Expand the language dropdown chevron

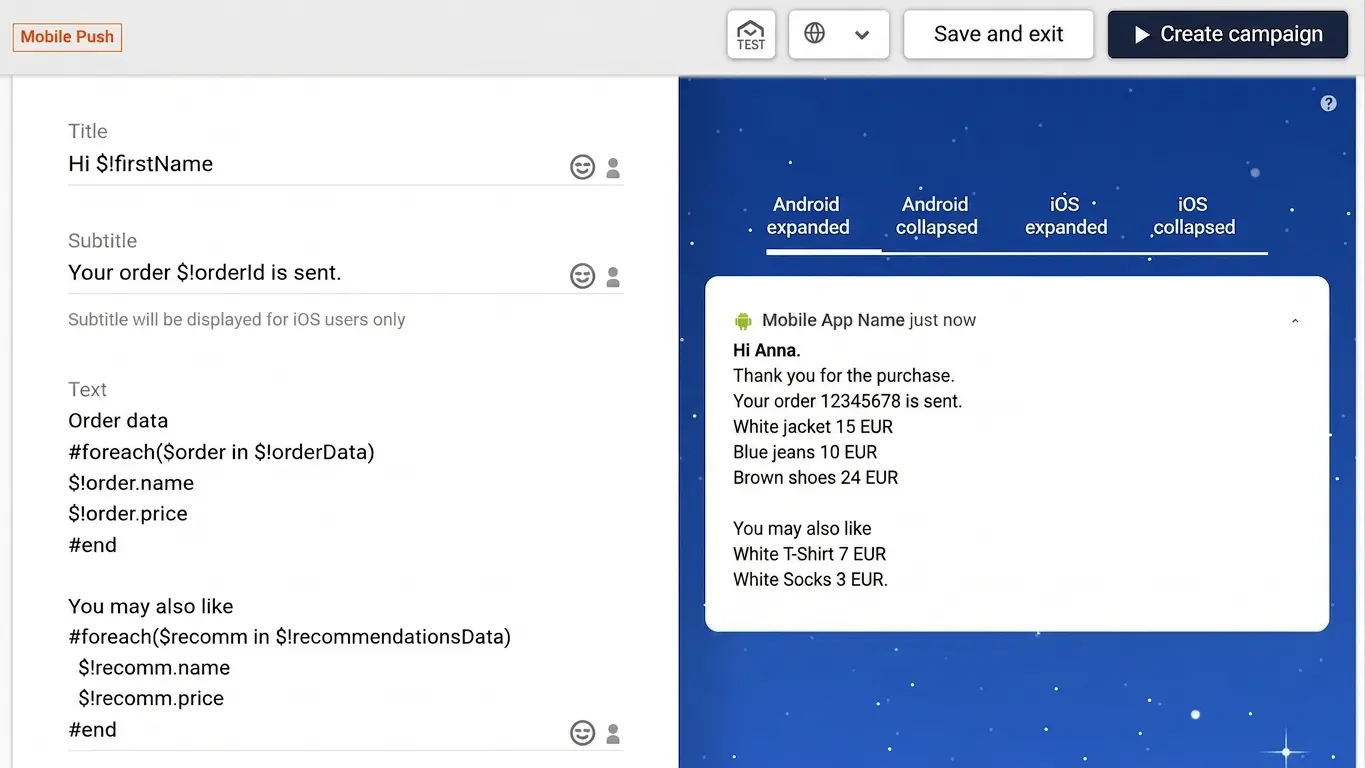pyautogui.click(x=862, y=35)
